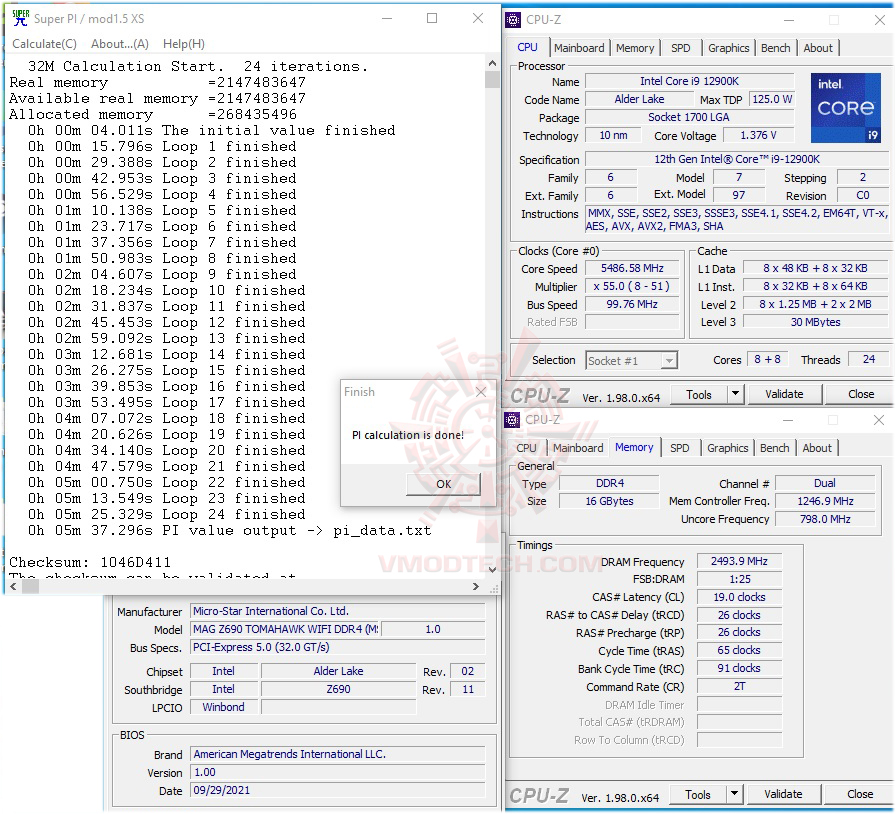Maximize the Super PI window

[432, 18]
